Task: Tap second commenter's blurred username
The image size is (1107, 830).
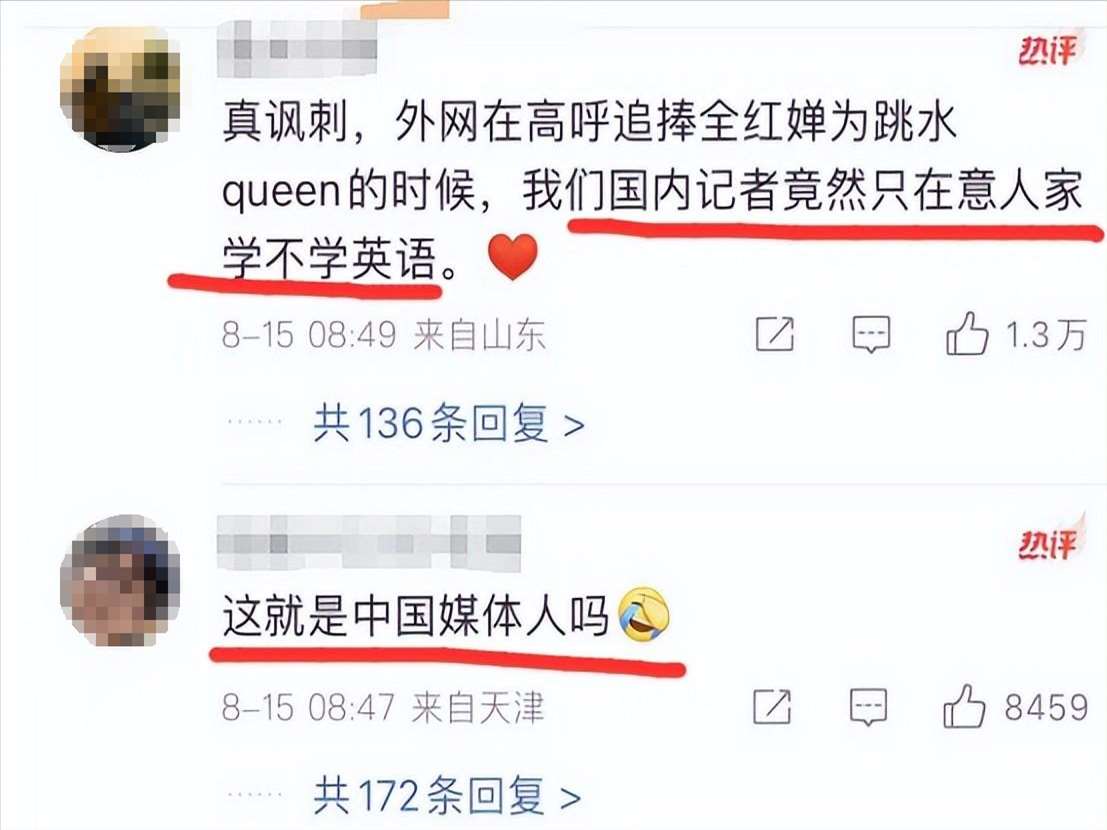Action: tap(369, 543)
